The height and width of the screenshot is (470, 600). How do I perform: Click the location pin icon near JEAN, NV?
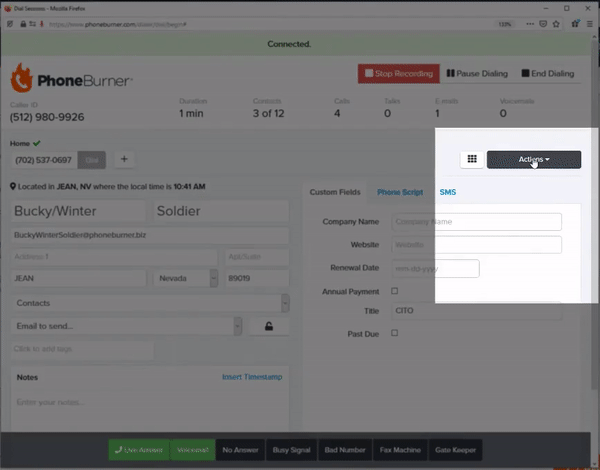pyautogui.click(x=13, y=187)
